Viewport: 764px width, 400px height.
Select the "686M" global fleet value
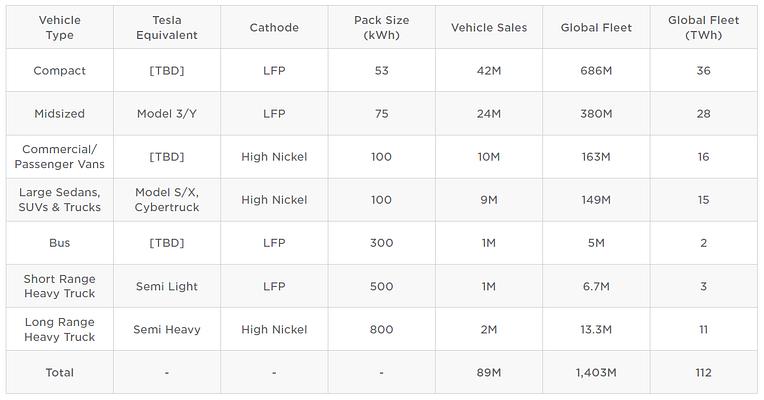[x=596, y=71]
